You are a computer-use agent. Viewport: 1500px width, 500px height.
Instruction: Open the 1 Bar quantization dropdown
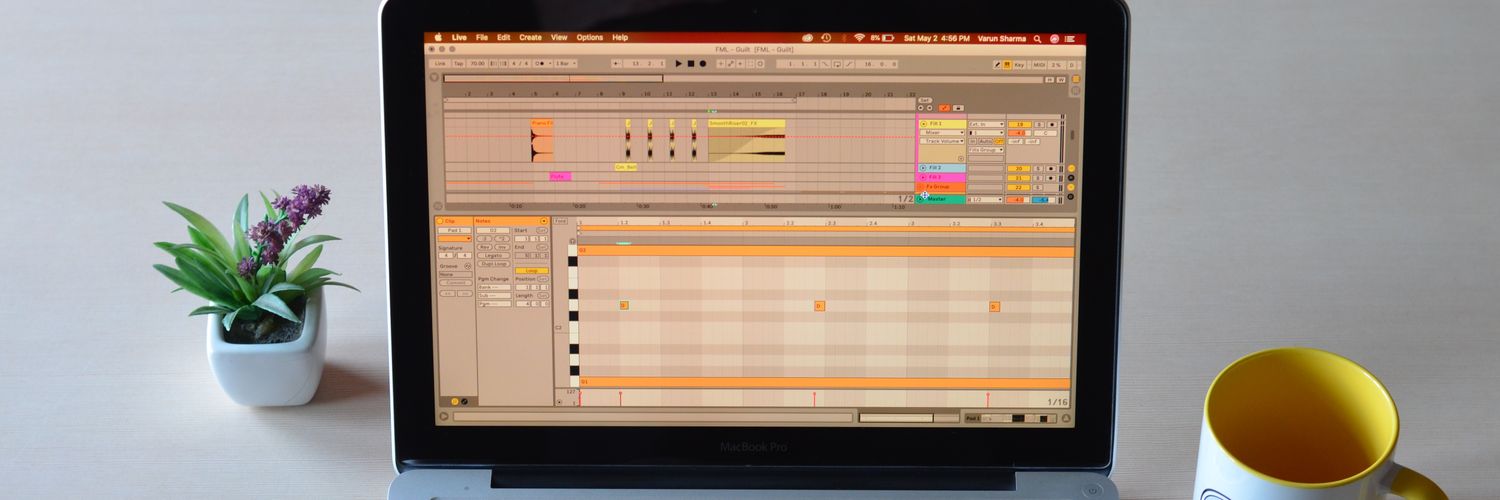pyautogui.click(x=566, y=63)
